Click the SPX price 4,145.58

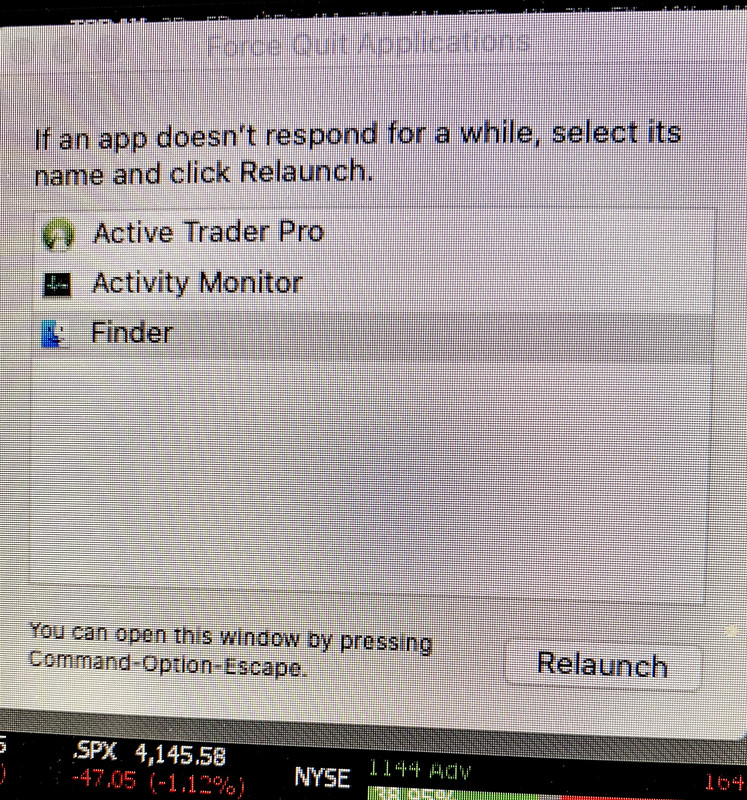(x=180, y=755)
